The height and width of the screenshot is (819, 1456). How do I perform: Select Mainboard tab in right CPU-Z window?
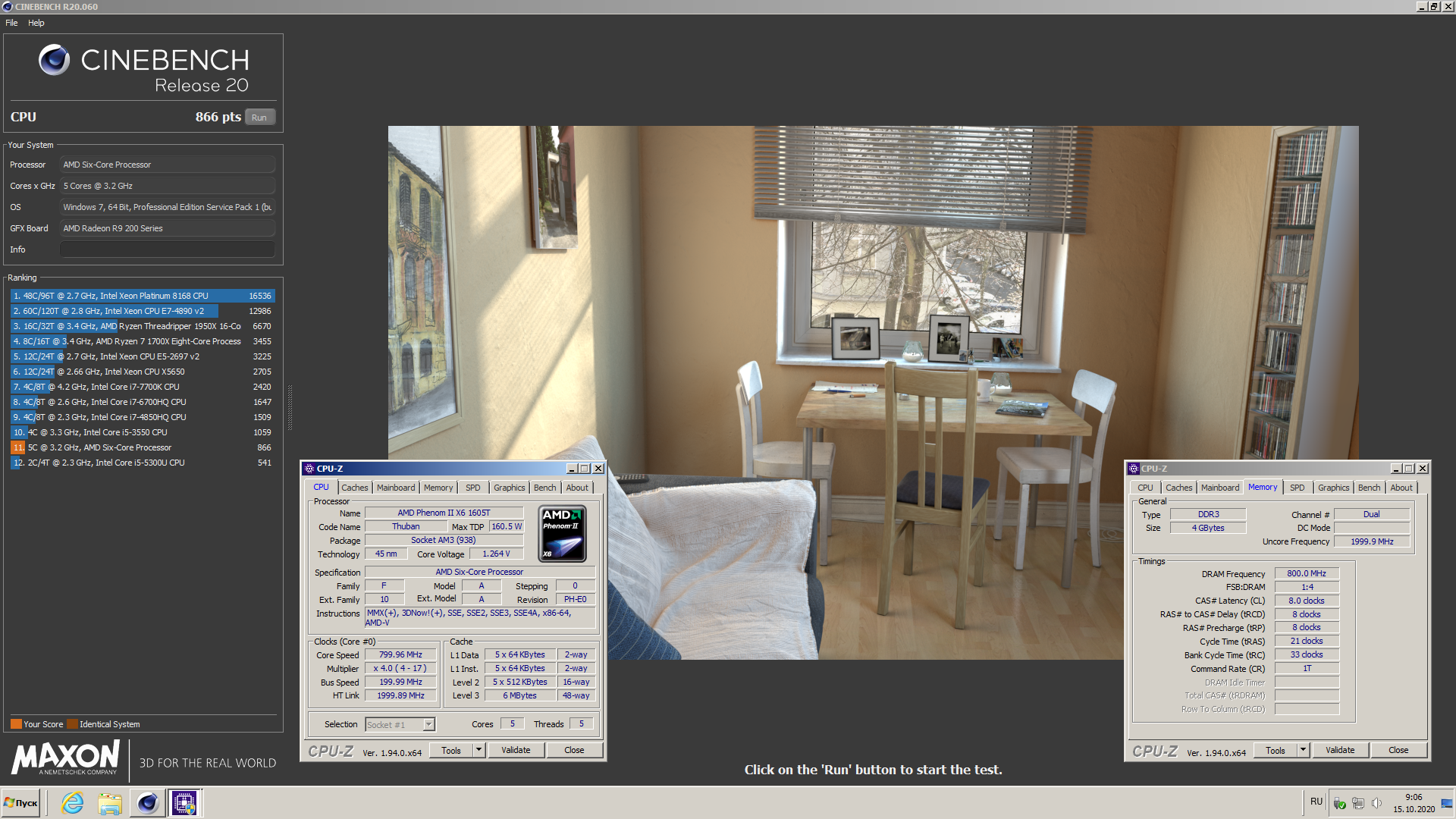point(1220,488)
